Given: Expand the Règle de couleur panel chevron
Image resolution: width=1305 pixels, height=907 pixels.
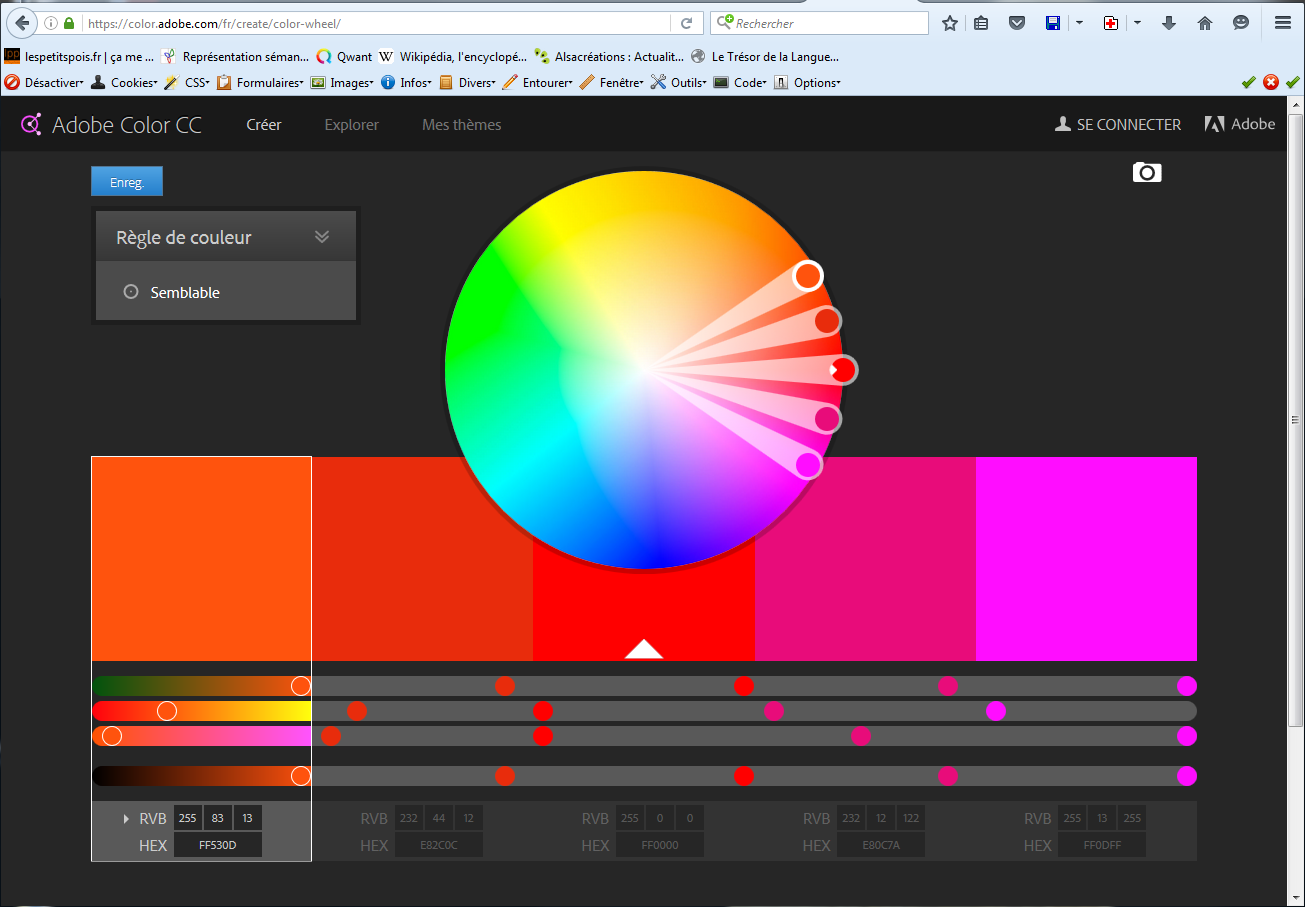Looking at the screenshot, I should coord(321,237).
